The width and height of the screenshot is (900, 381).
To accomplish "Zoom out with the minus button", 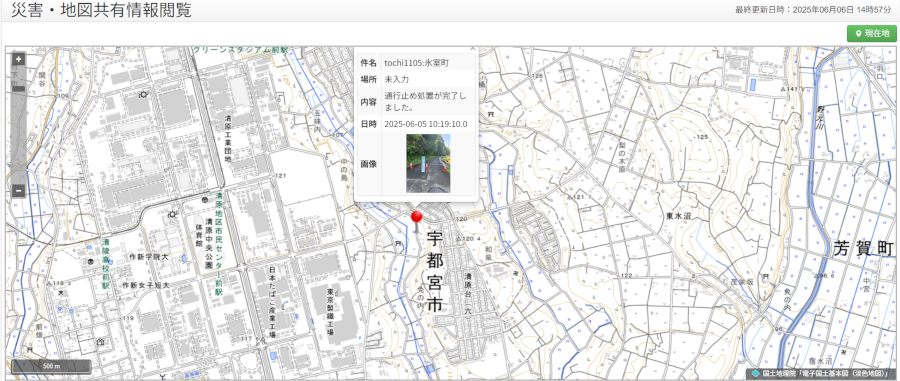I will click(18, 190).
